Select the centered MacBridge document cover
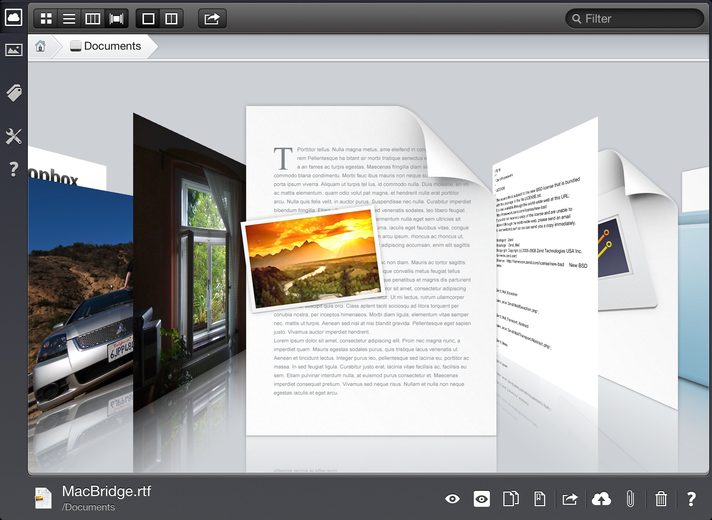 pos(371,271)
